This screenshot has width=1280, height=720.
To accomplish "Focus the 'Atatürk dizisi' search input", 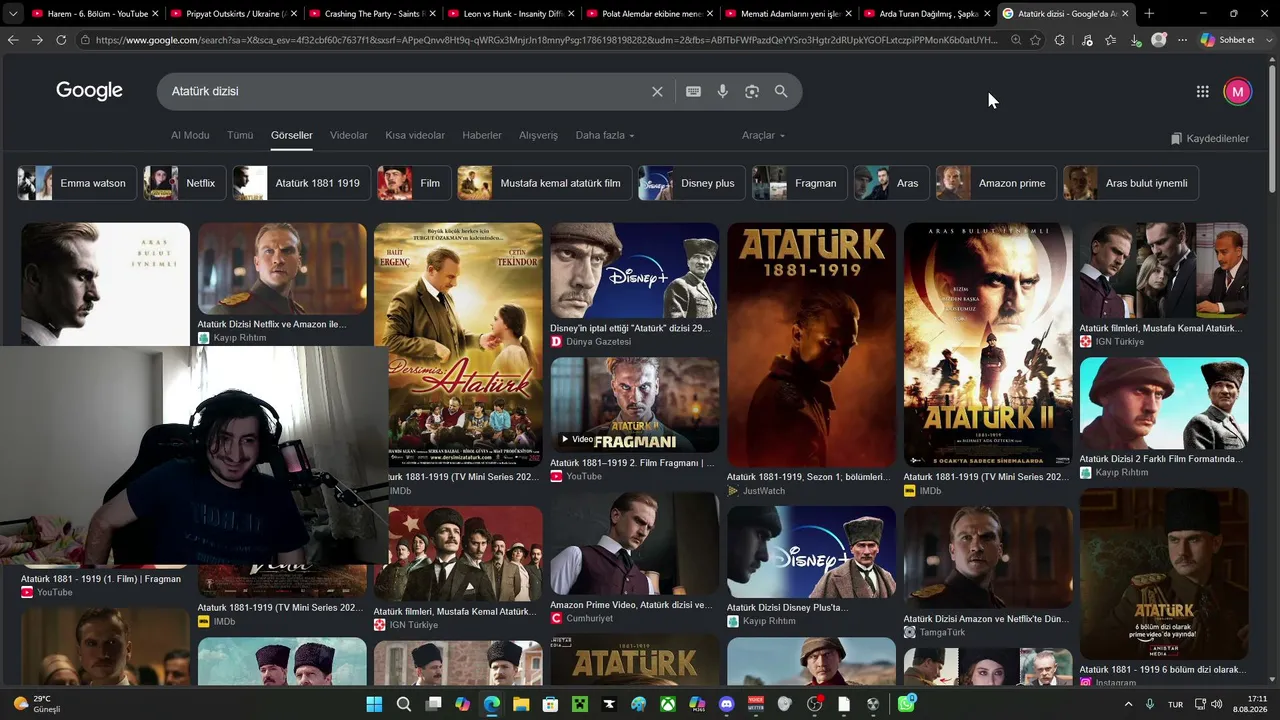I will (x=405, y=91).
